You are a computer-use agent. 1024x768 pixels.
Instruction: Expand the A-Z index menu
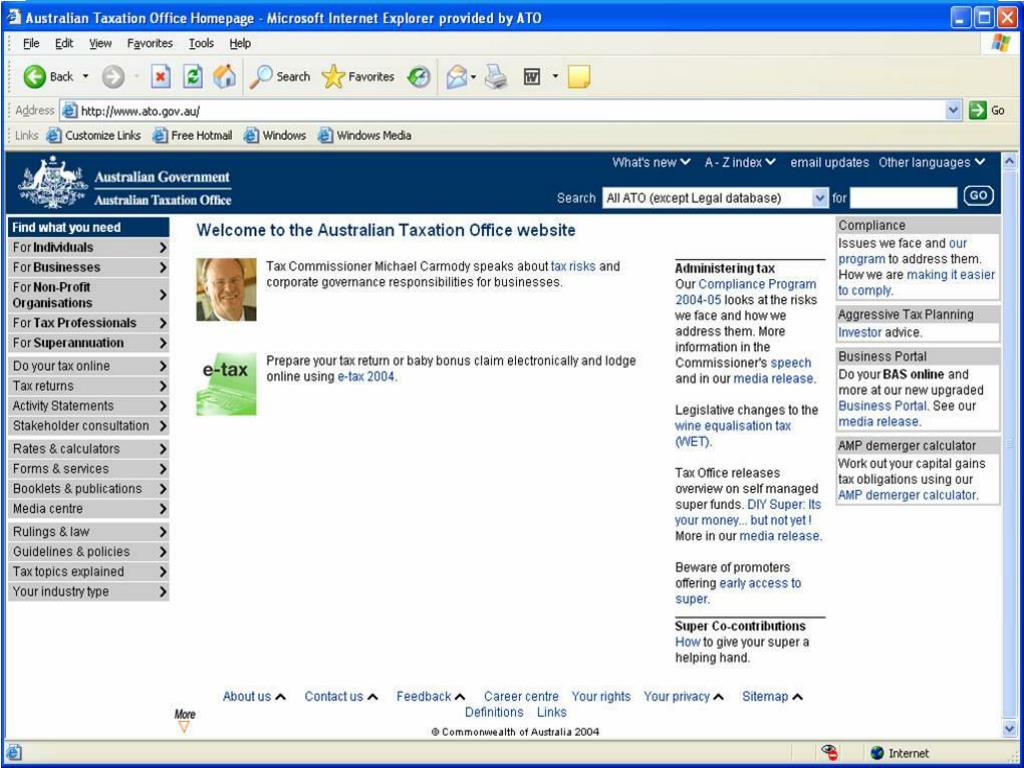click(740, 162)
